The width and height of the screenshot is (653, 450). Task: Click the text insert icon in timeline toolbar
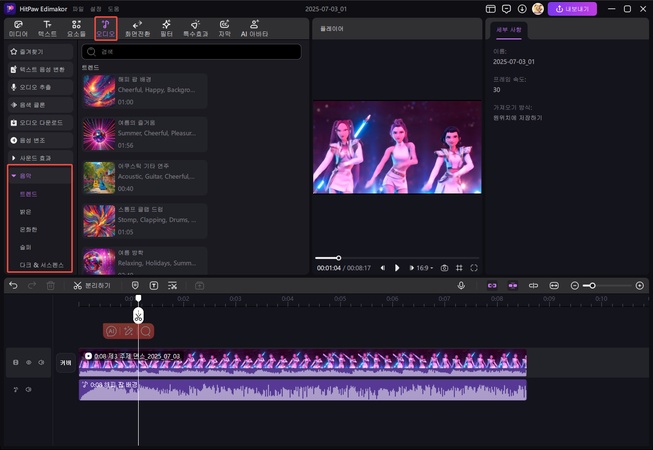point(154,286)
